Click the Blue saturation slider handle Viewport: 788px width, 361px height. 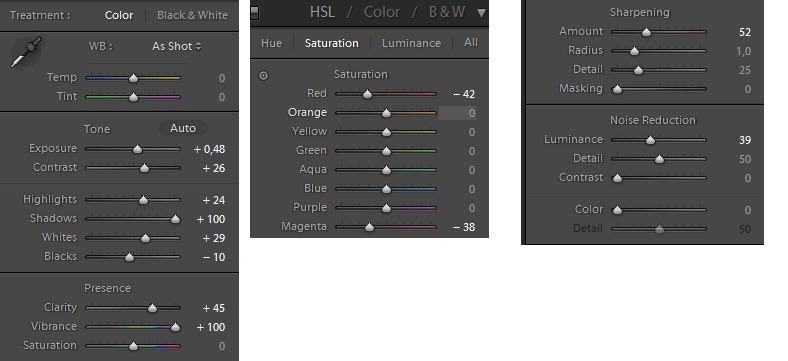[x=386, y=190]
